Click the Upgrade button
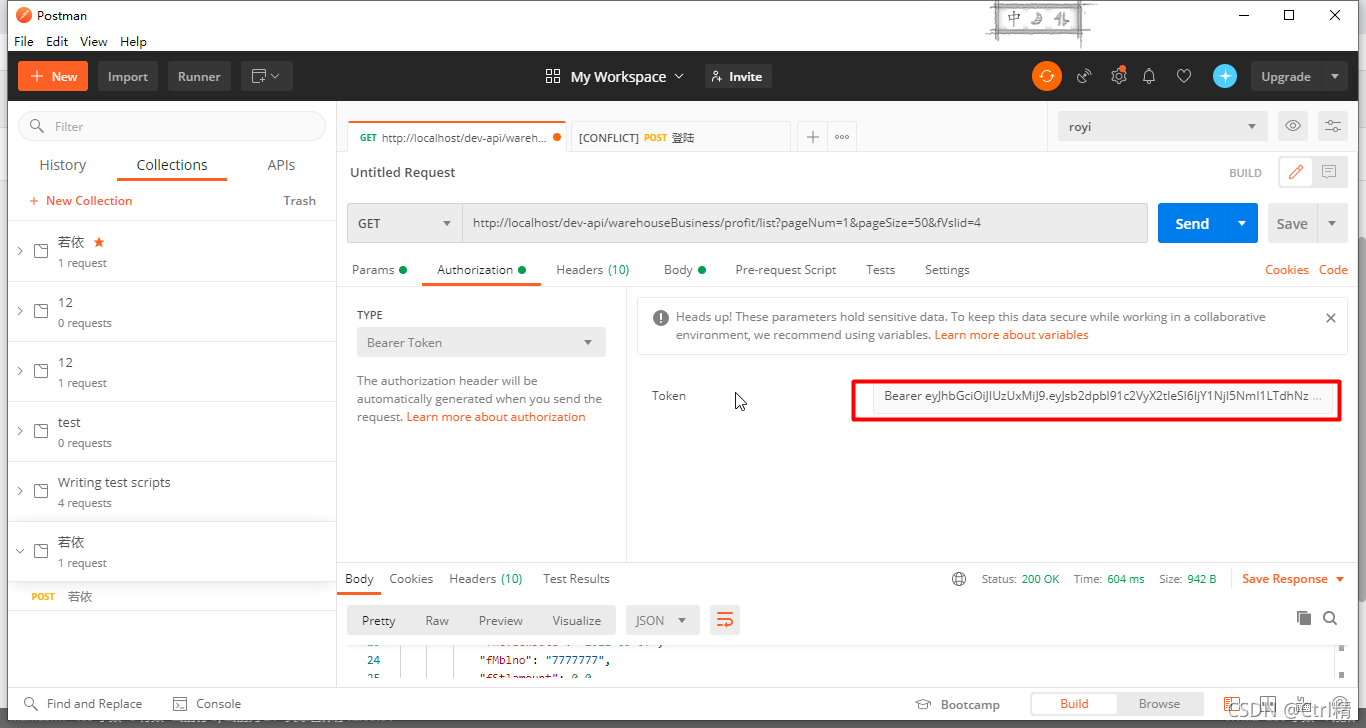 [1286, 76]
